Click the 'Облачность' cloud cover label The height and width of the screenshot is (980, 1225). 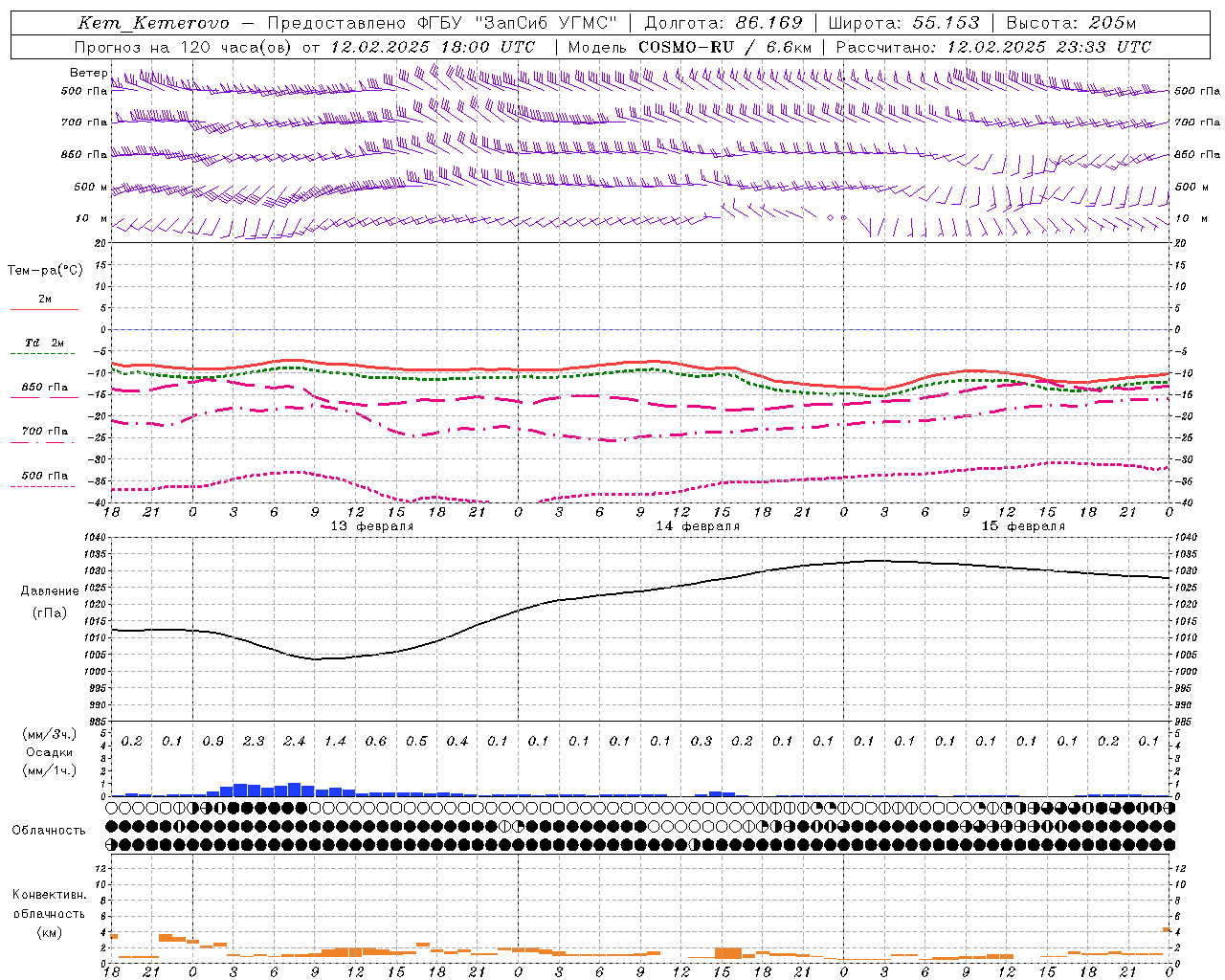[x=49, y=831]
